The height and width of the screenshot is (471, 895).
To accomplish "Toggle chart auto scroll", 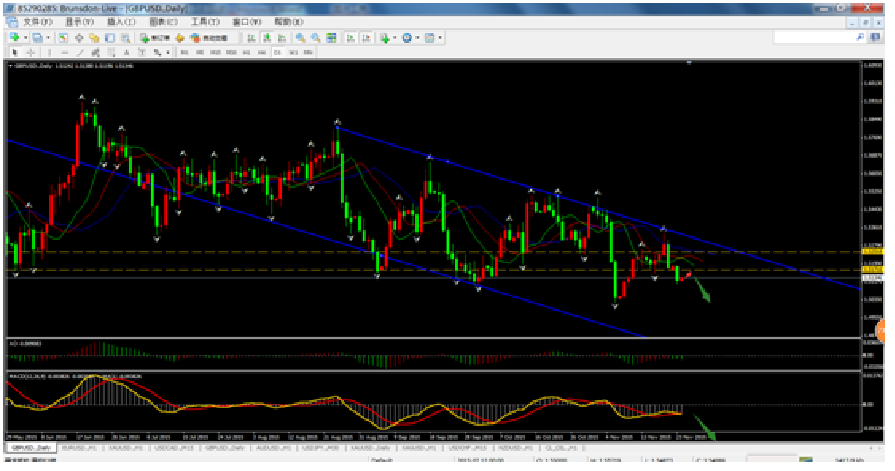I will click(350, 38).
